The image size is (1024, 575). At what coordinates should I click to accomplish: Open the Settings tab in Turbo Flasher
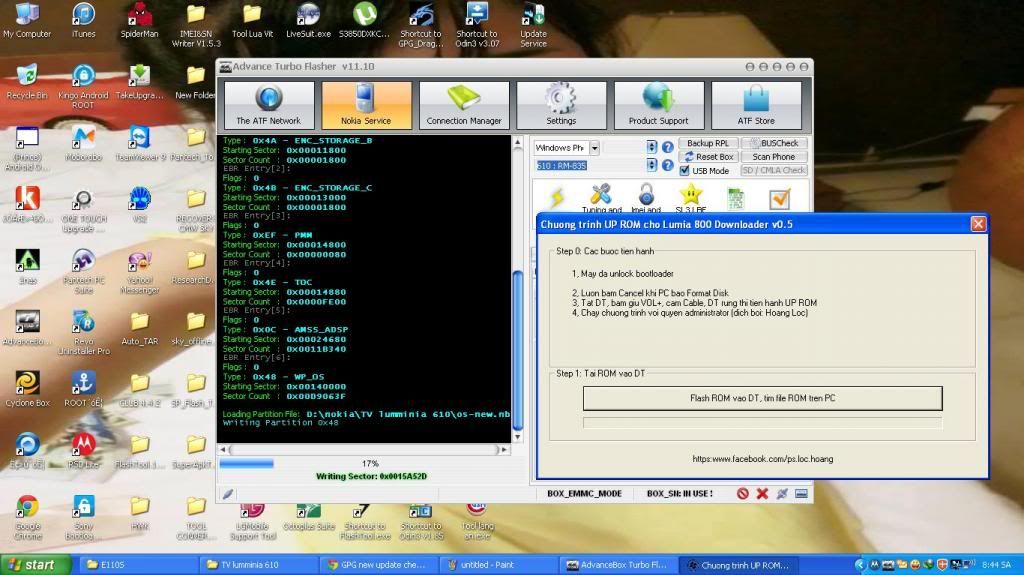coord(561,105)
